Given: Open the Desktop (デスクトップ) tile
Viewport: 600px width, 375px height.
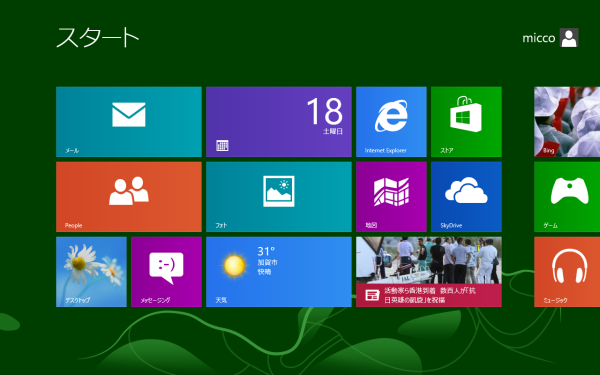Looking at the screenshot, I should click(91, 272).
